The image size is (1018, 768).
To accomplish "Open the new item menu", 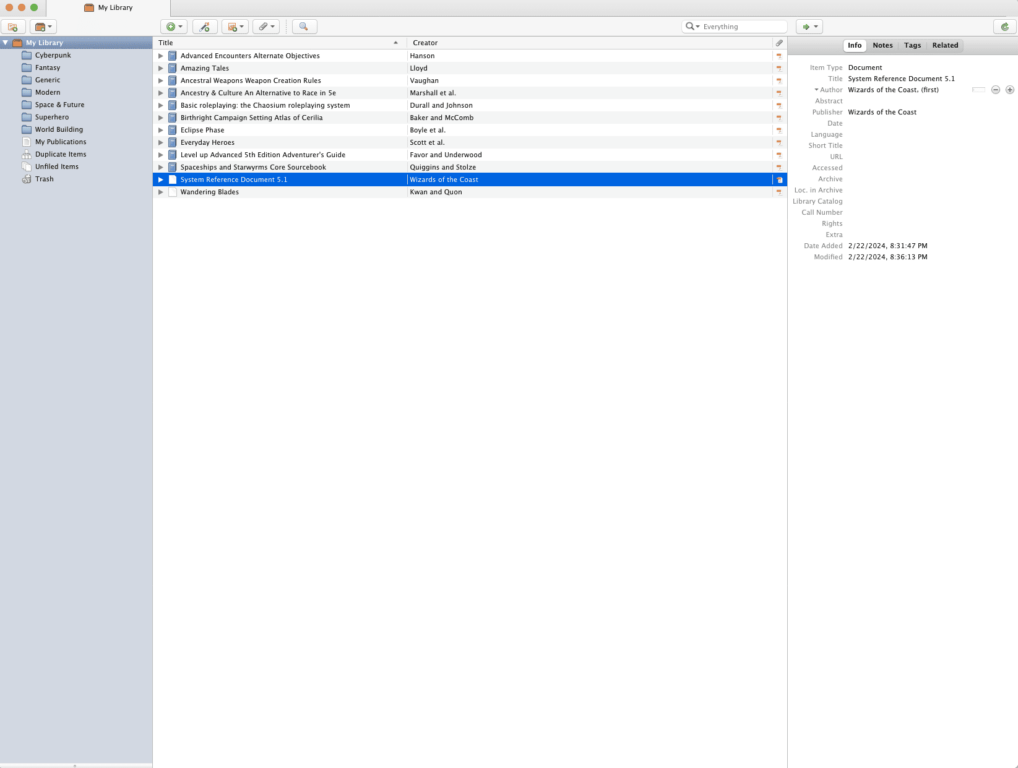I will point(172,26).
